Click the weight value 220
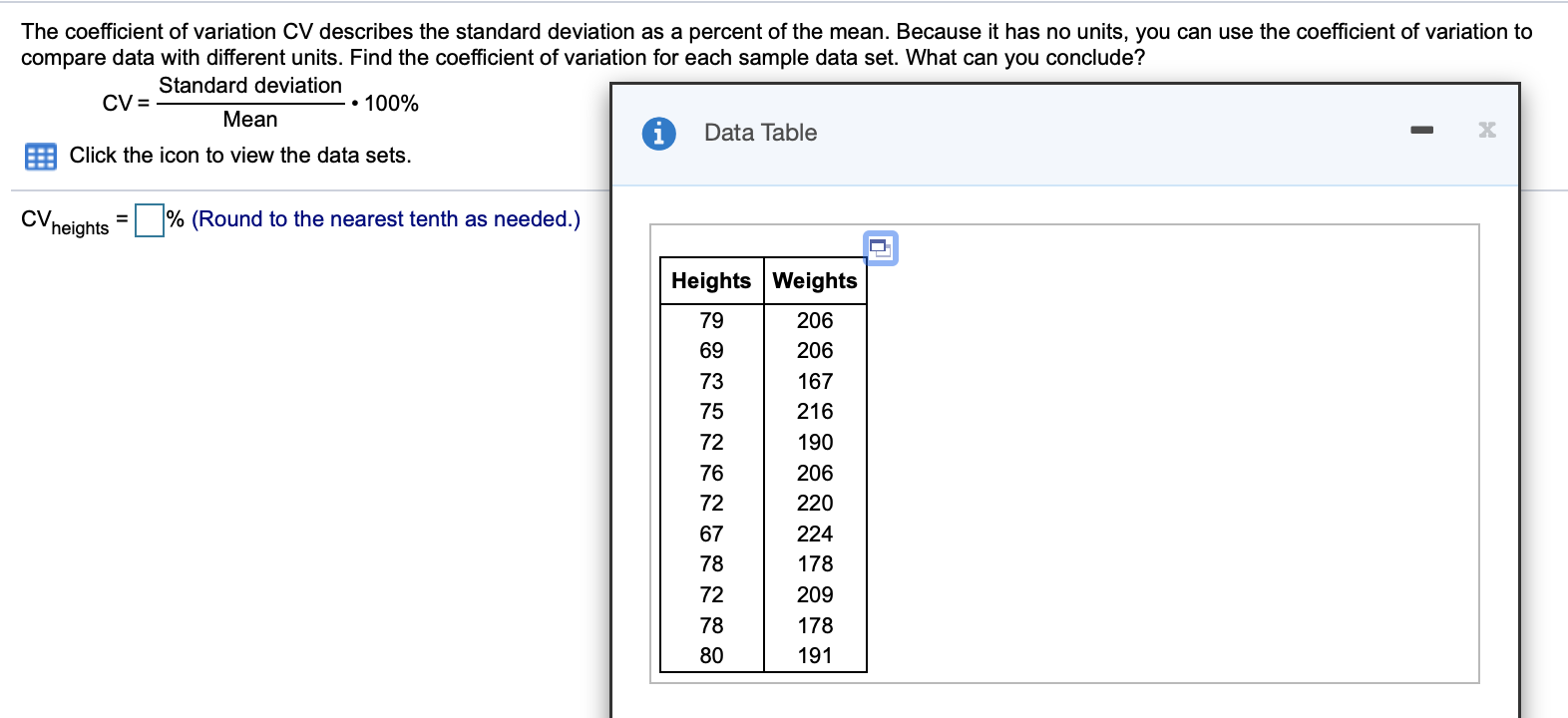This screenshot has width=1568, height=718. tap(815, 504)
